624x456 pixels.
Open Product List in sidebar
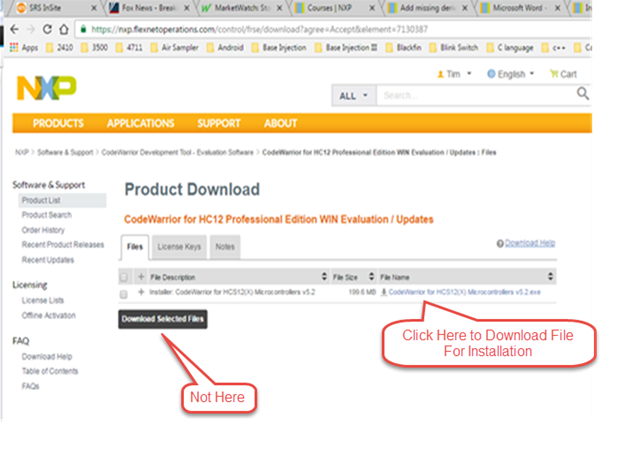tap(41, 200)
